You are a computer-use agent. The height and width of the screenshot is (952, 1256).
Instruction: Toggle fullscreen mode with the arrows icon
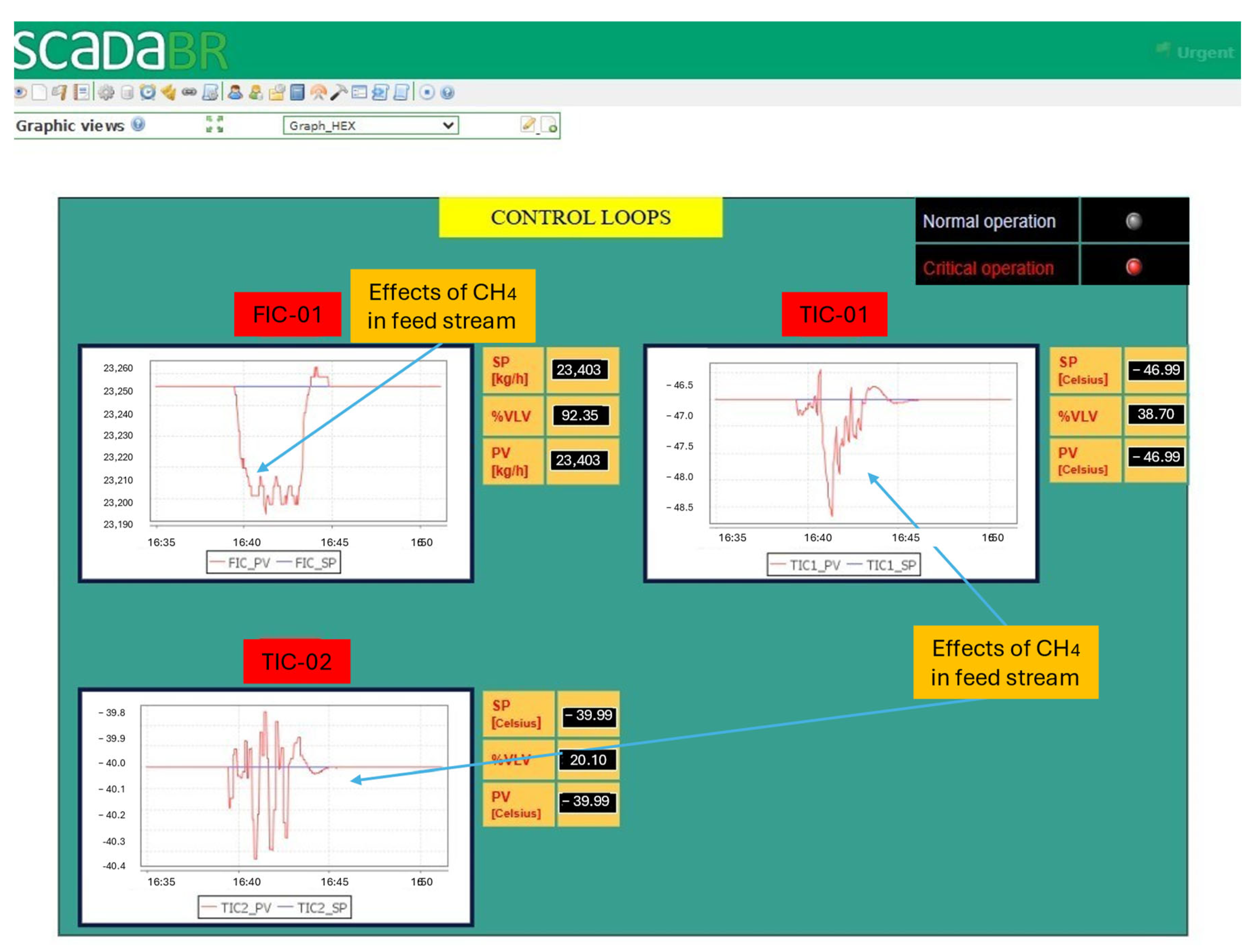pos(214,124)
